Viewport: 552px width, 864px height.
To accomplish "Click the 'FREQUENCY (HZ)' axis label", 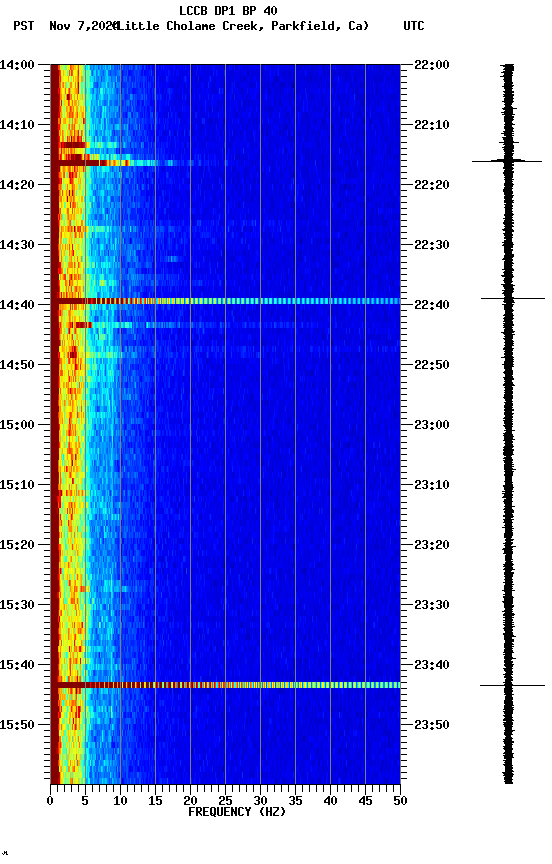I will pos(237,812).
